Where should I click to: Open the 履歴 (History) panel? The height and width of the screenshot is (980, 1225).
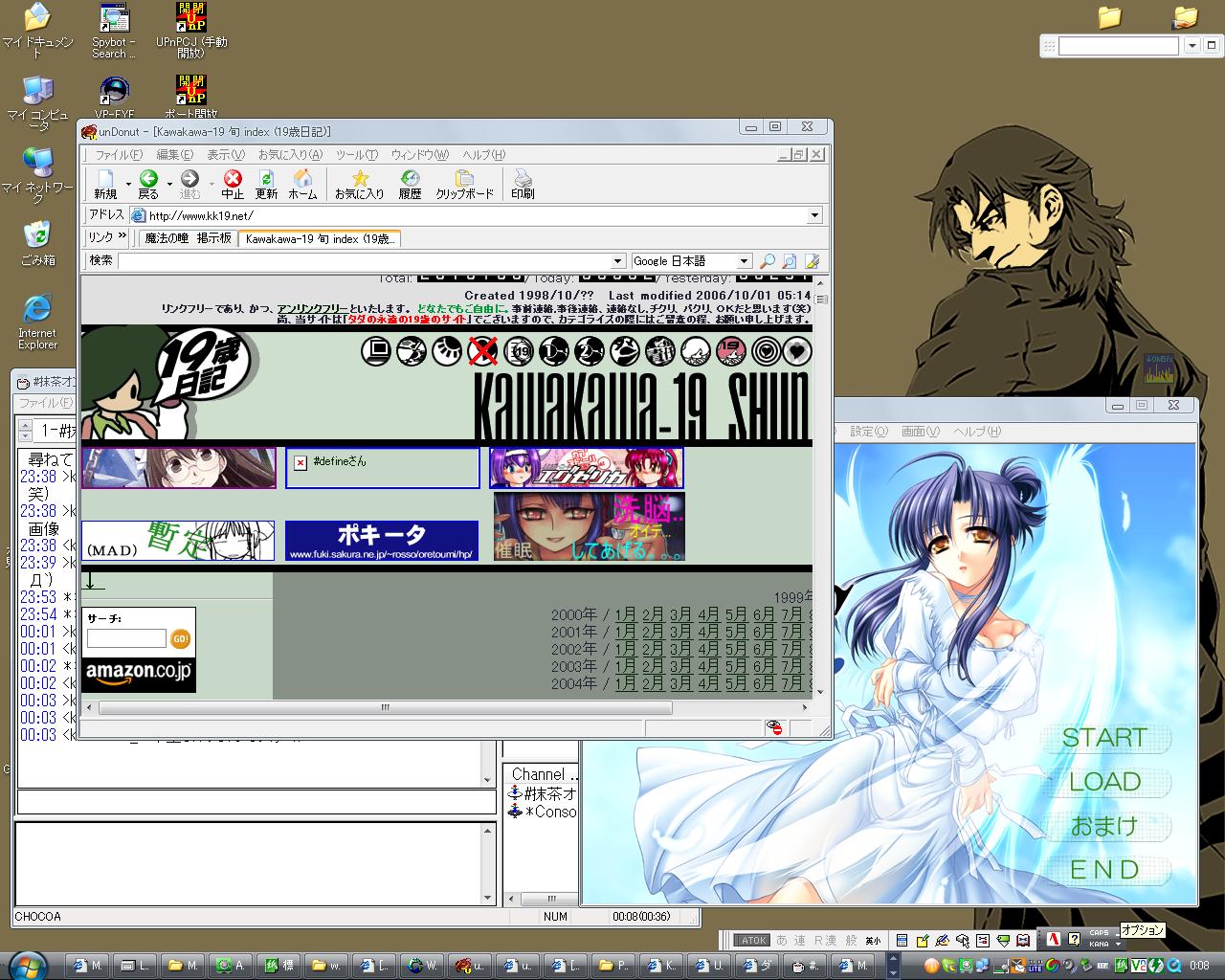pyautogui.click(x=410, y=184)
